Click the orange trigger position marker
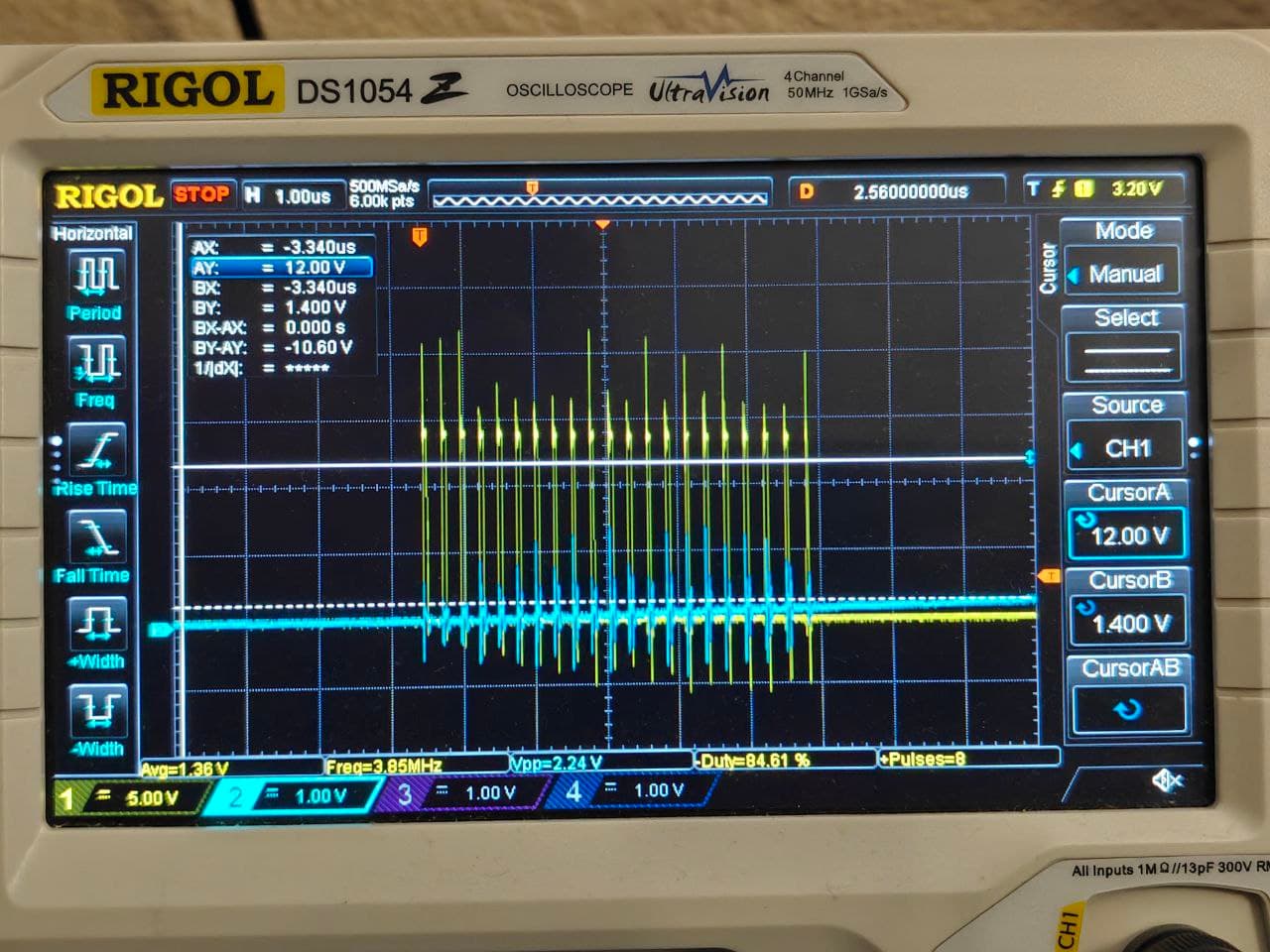The height and width of the screenshot is (952, 1270). (x=420, y=236)
